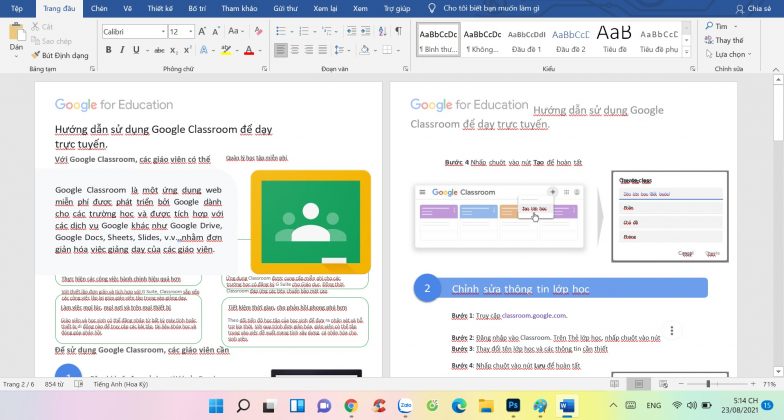Screen dimensions: 784x420
Task: Click the Chia sẻ share button
Action: 759,7
